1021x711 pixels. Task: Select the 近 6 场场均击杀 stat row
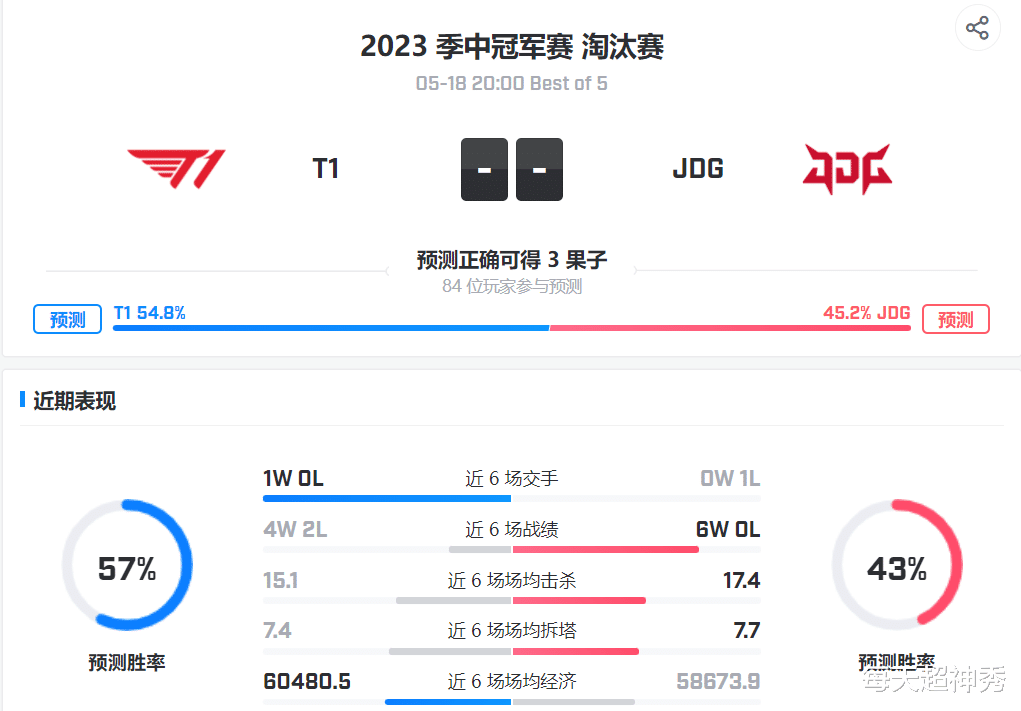(511, 581)
